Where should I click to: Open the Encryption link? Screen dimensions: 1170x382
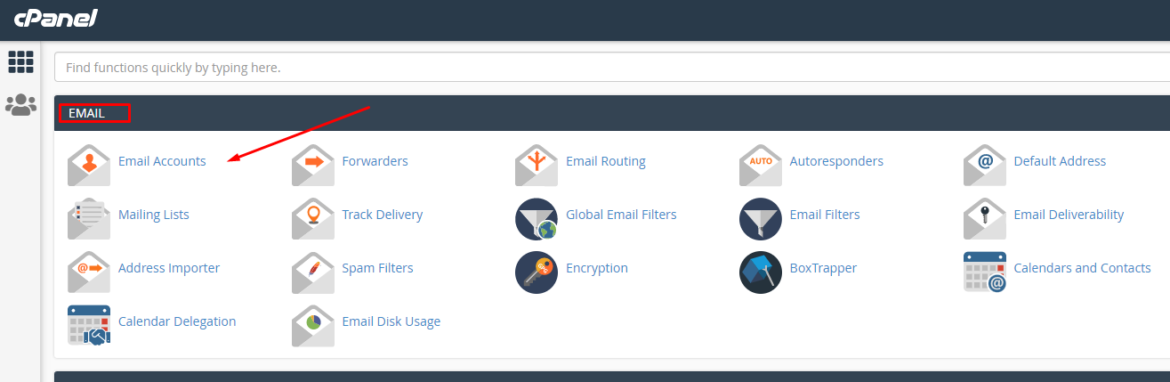597,268
